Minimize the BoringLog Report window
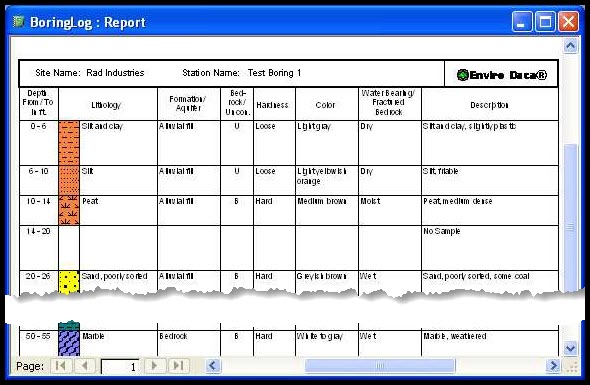The image size is (590, 385). (522, 21)
